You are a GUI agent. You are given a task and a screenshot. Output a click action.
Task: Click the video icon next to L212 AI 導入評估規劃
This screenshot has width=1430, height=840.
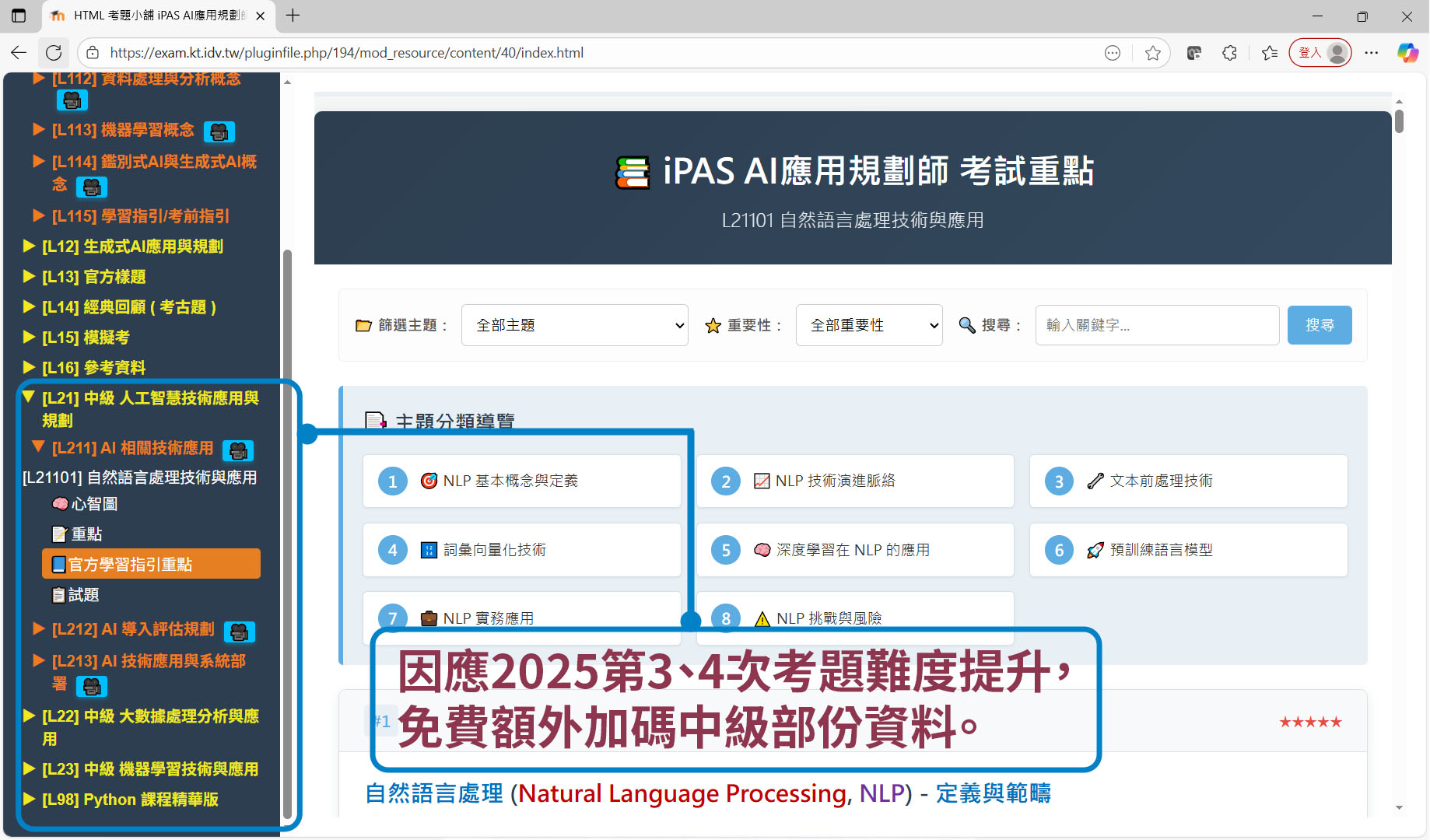pos(239,632)
